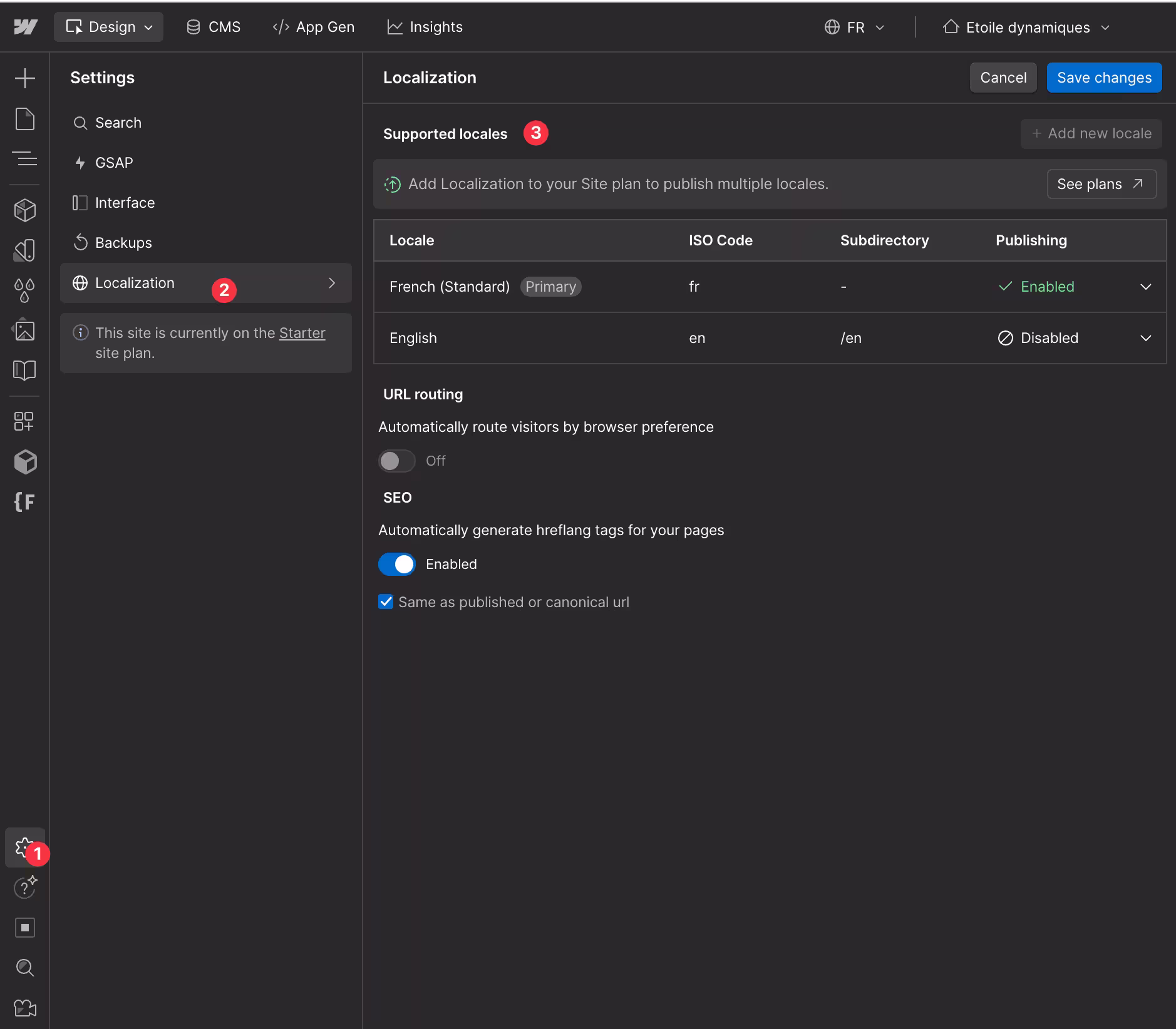This screenshot has width=1176, height=1029.
Task: Click the square stop icon in sidebar
Action: (25, 928)
